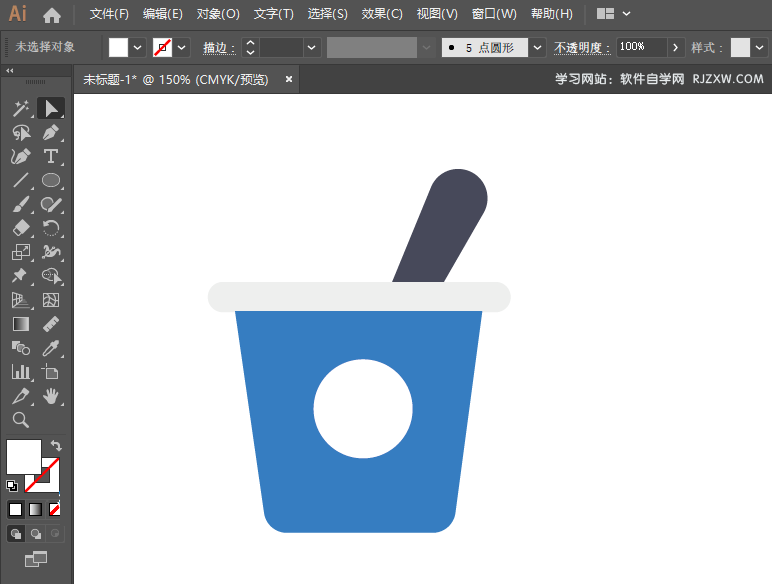Set paint mode to None
The width and height of the screenshot is (772, 584).
pos(55,509)
